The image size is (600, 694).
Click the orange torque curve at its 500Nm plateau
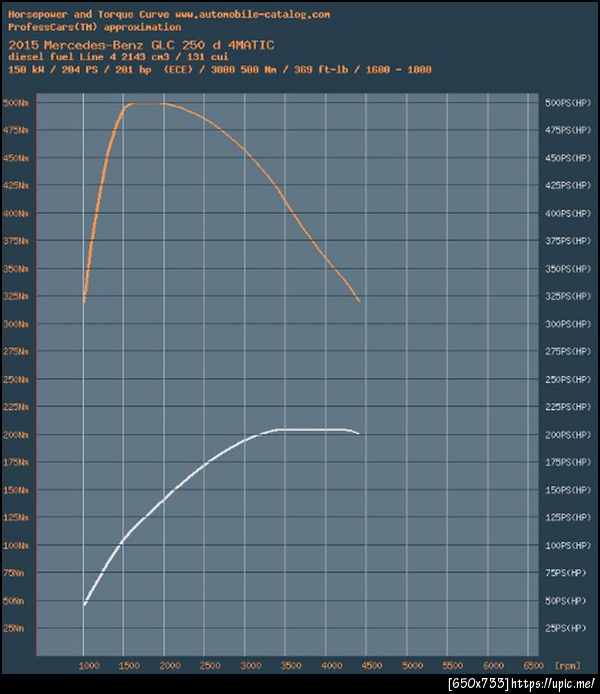click(x=147, y=103)
